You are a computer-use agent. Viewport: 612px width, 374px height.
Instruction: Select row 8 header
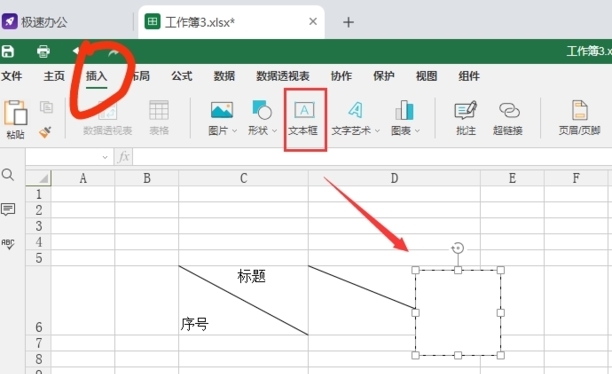pyautogui.click(x=38, y=359)
